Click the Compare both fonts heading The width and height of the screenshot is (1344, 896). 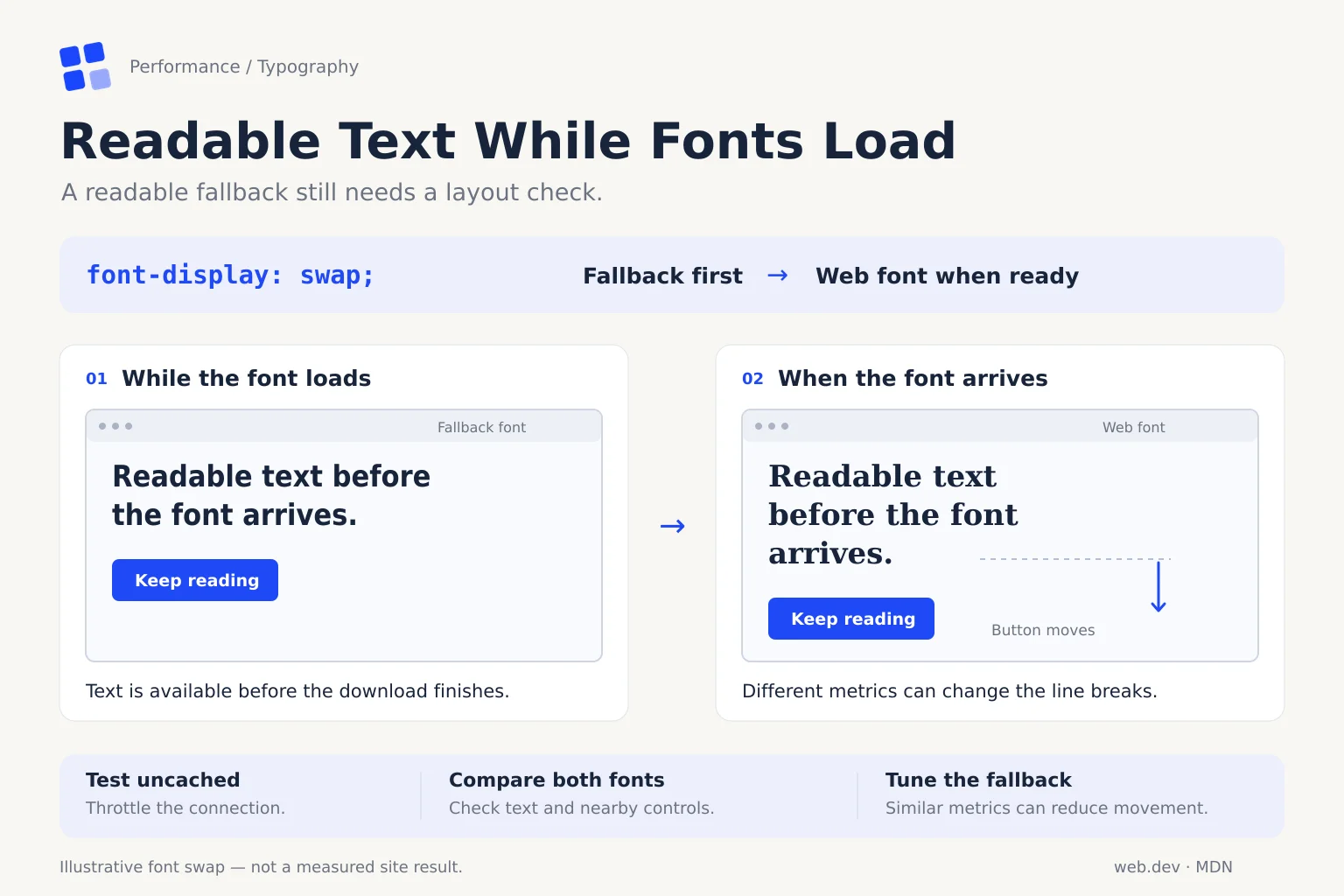point(556,780)
